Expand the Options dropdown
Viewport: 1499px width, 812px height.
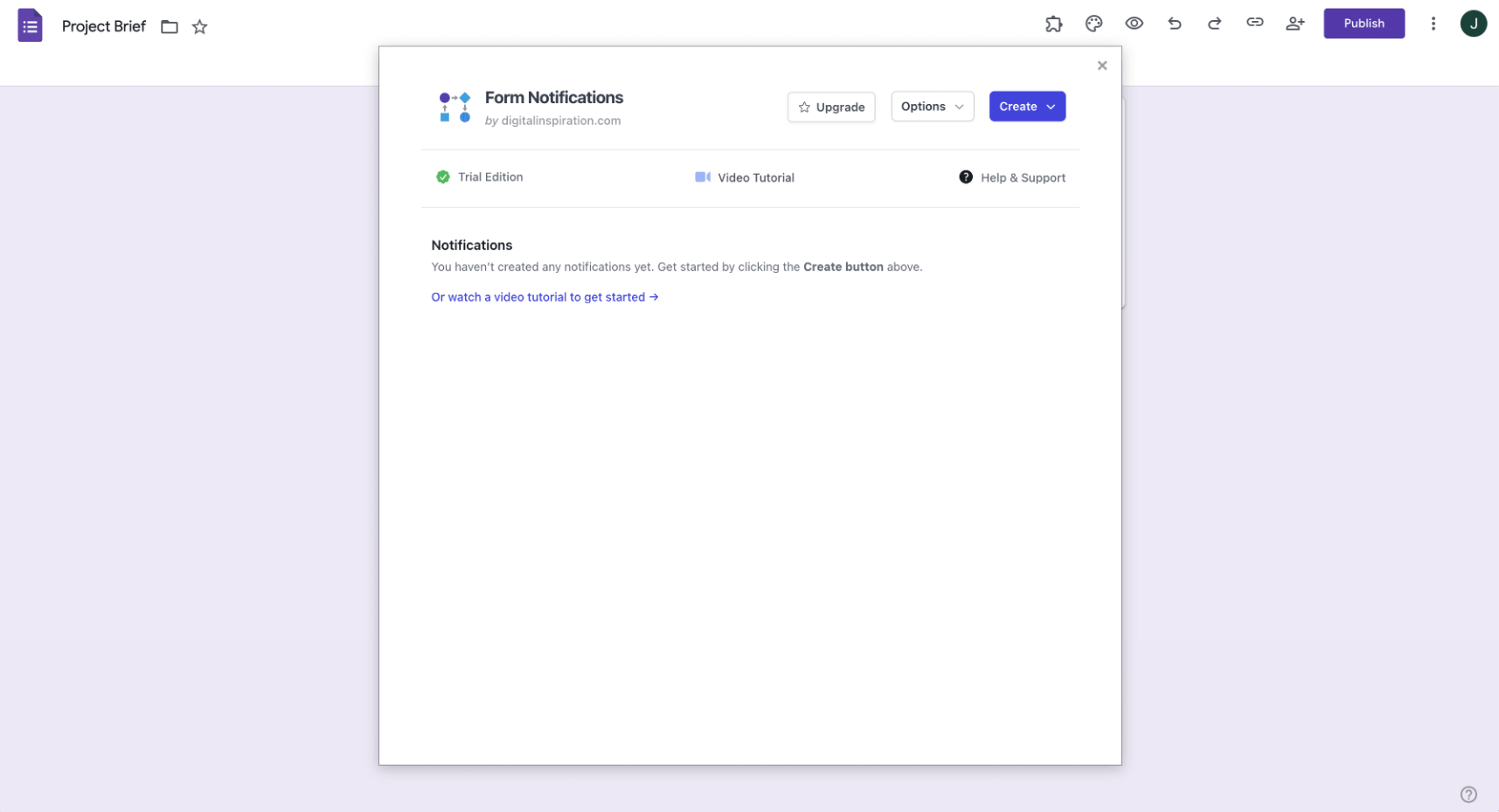[x=932, y=107]
